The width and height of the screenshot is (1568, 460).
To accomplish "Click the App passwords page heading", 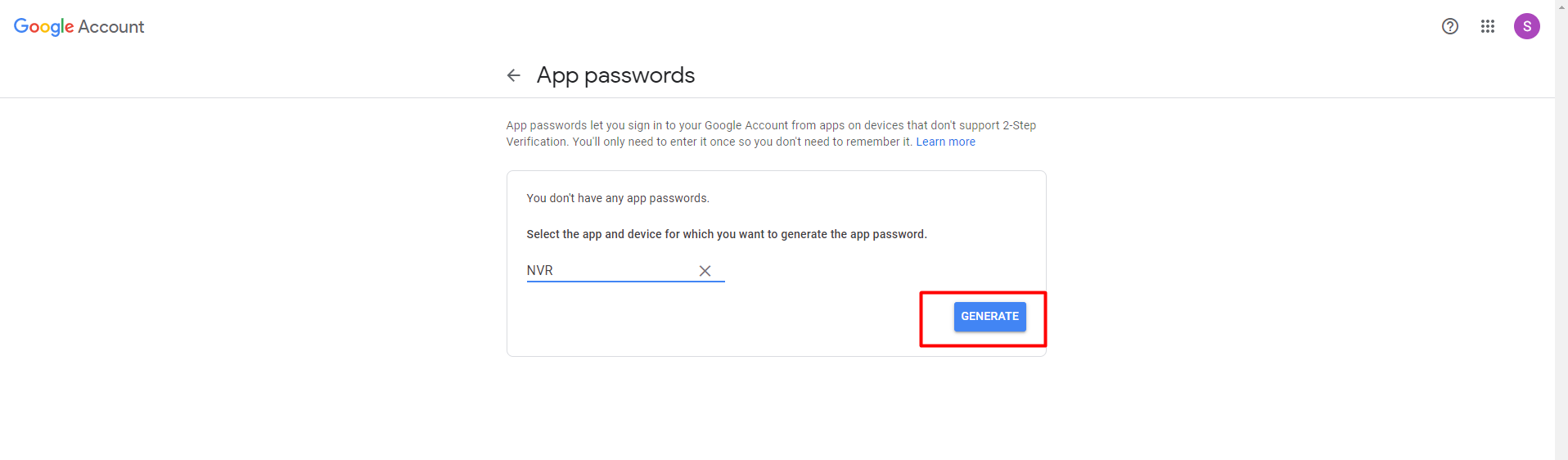I will 615,75.
